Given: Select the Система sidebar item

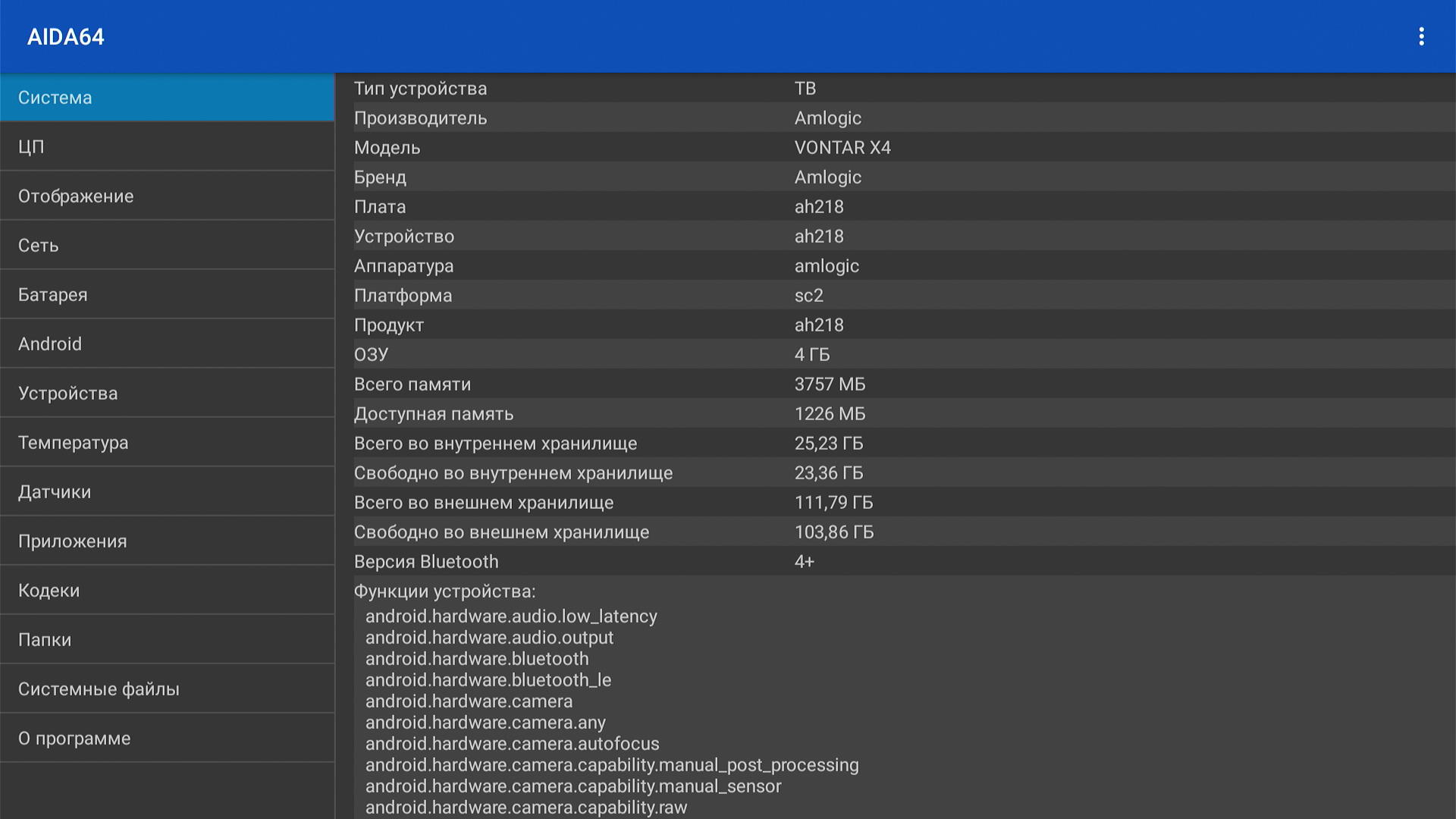Looking at the screenshot, I should point(167,98).
